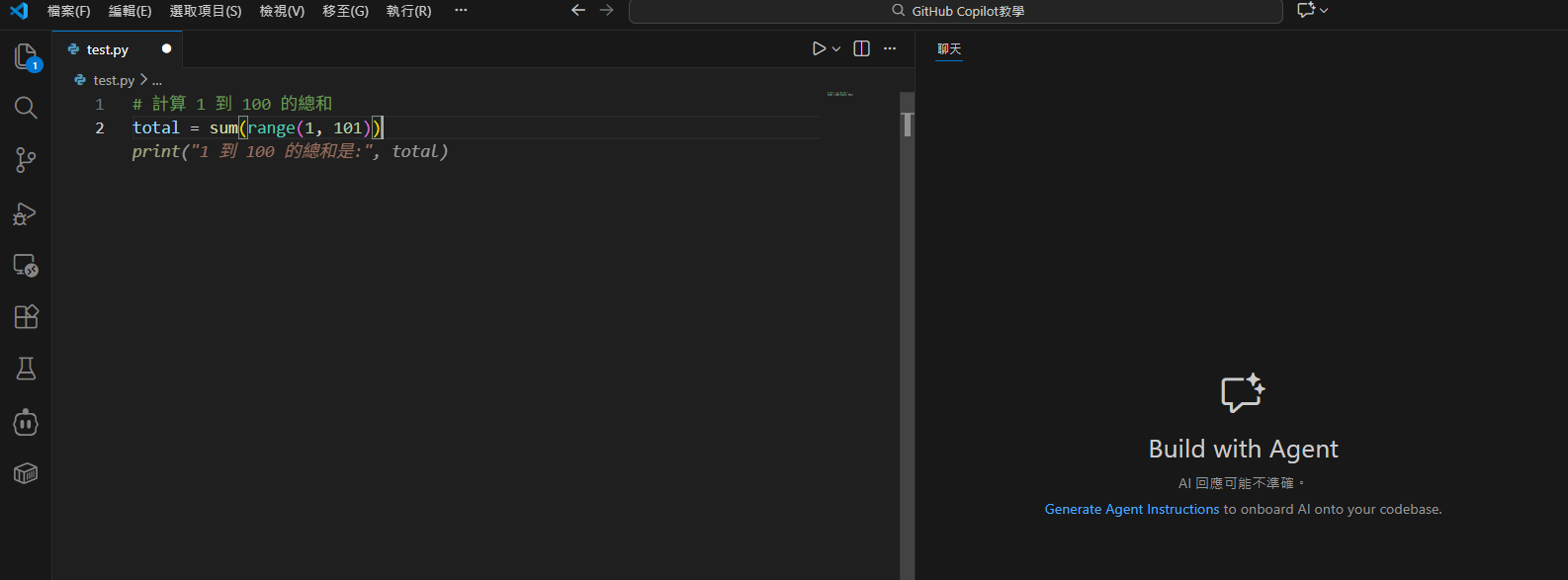Screen dimensions: 1568x580
Task: Open the 檢視(V) menu
Action: tap(282, 11)
